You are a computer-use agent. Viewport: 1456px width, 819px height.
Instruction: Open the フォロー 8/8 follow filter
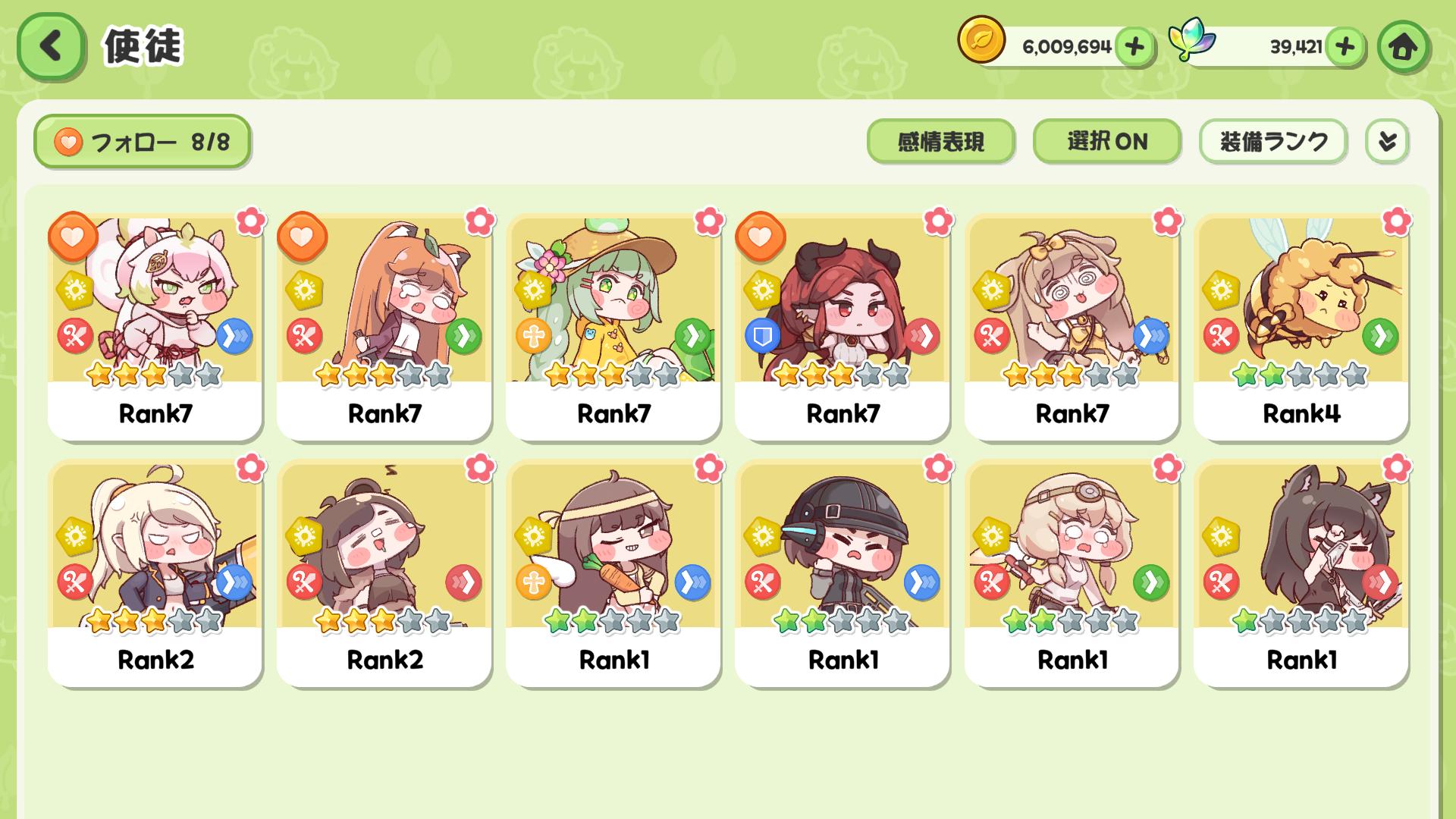tap(142, 141)
